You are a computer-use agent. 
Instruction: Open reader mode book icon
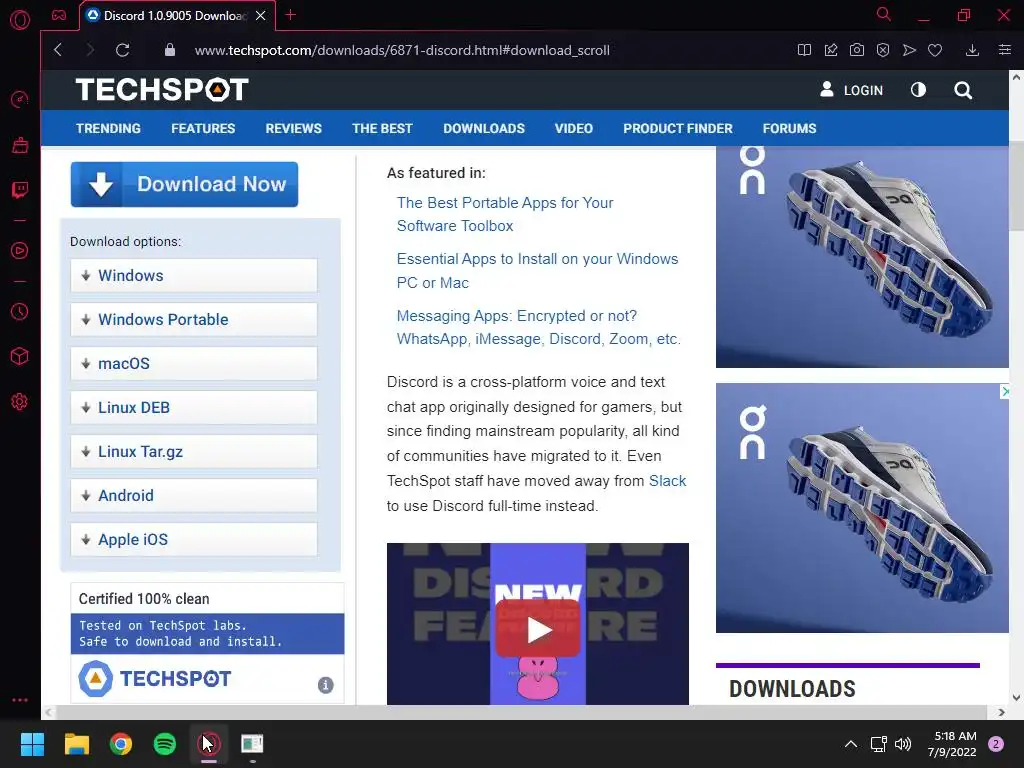pyautogui.click(x=805, y=50)
